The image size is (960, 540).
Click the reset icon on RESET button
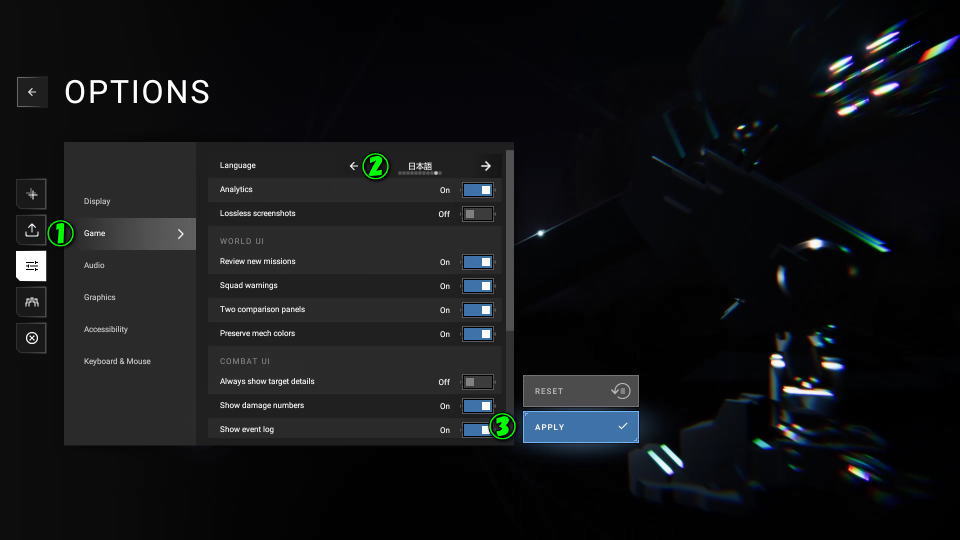click(x=620, y=391)
